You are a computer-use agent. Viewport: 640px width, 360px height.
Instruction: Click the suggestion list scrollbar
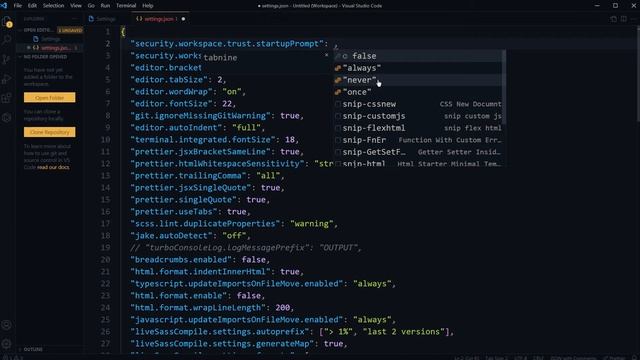coord(504,87)
